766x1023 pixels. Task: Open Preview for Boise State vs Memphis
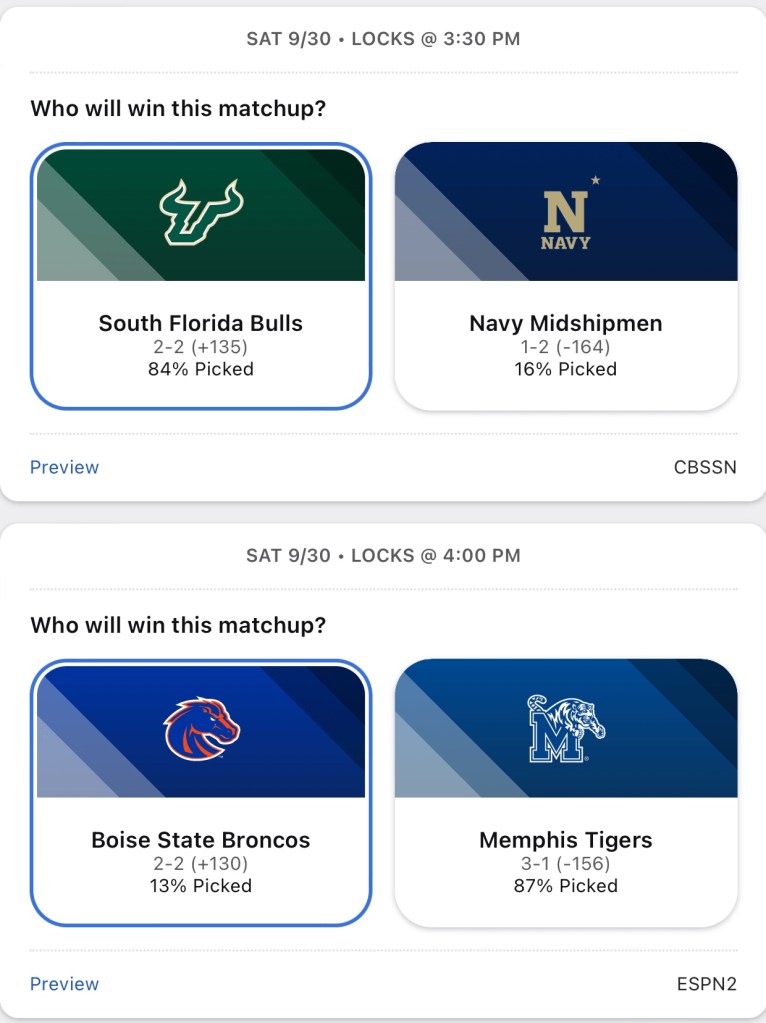[65, 984]
